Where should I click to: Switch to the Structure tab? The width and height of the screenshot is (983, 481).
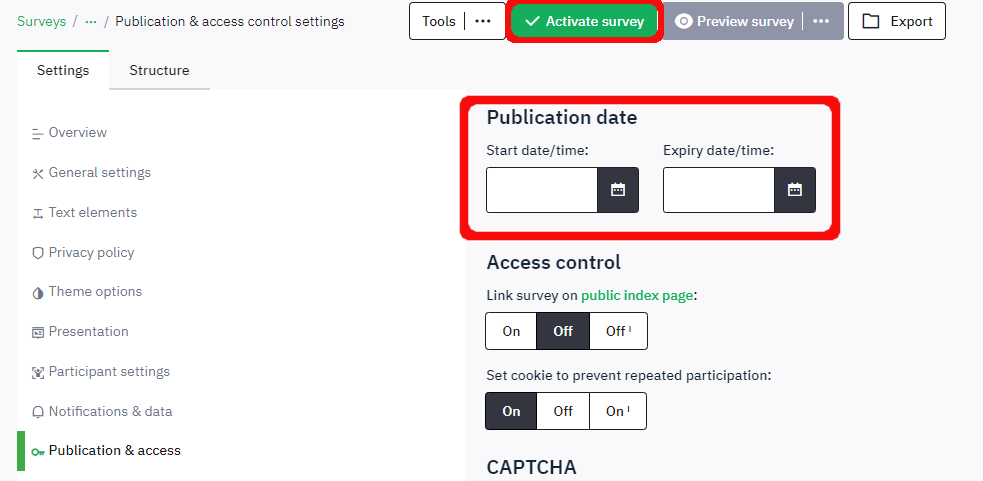click(x=159, y=70)
